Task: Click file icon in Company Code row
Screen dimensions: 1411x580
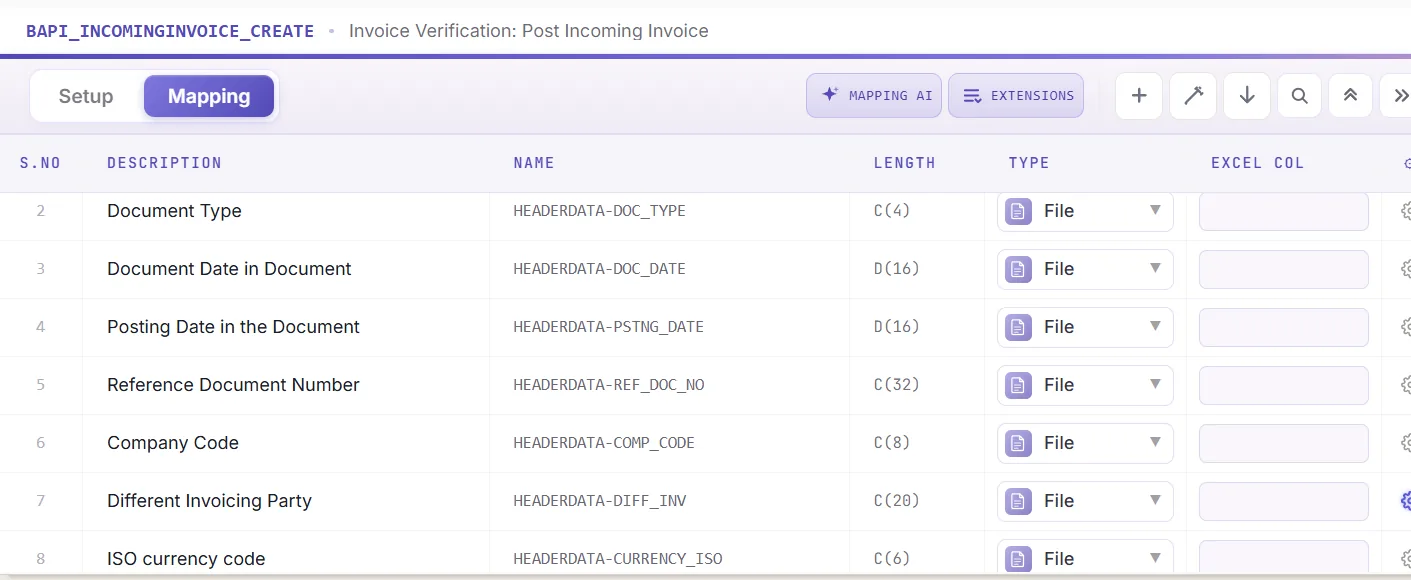Action: click(1018, 443)
